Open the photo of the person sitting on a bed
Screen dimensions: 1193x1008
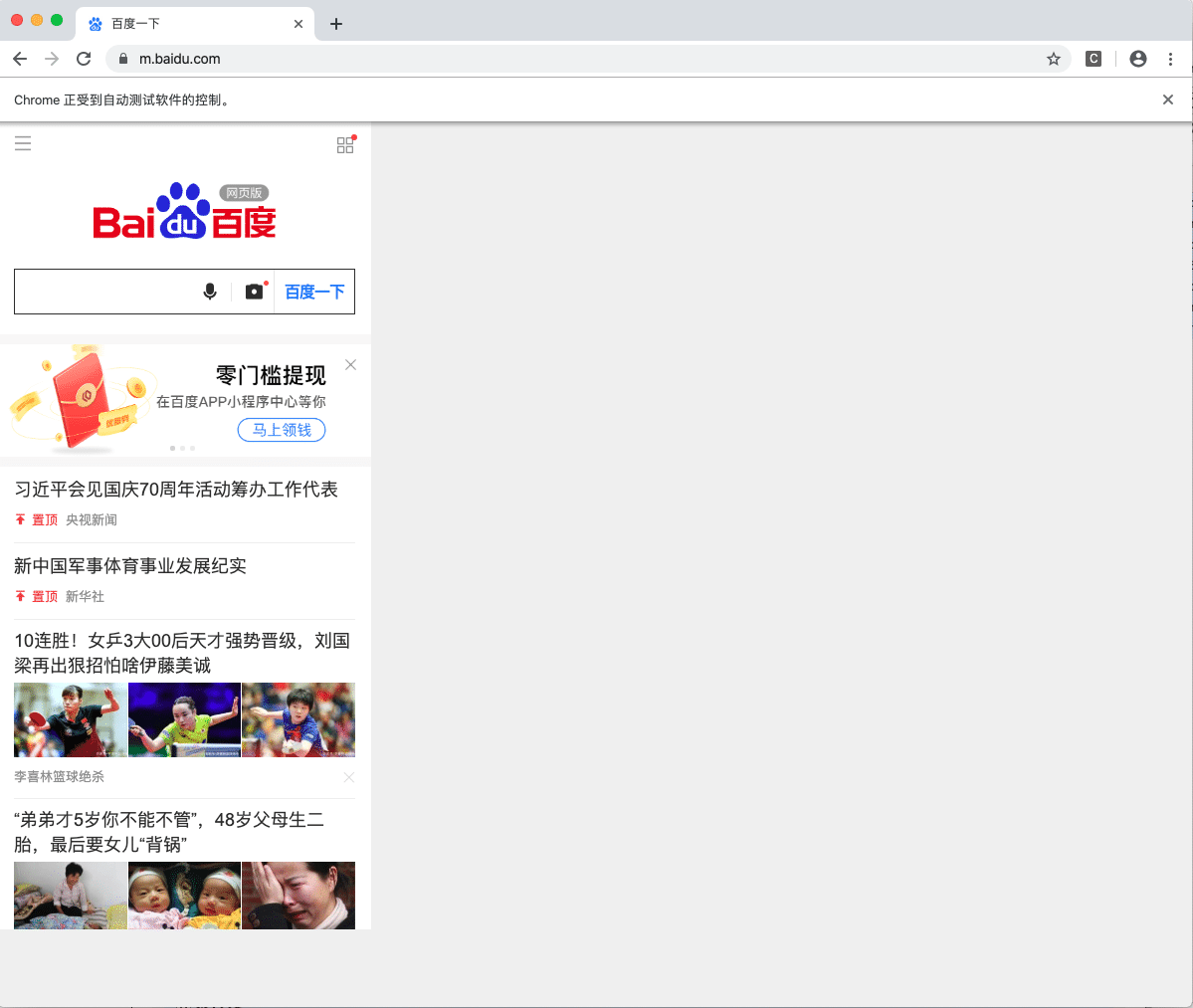[71, 896]
